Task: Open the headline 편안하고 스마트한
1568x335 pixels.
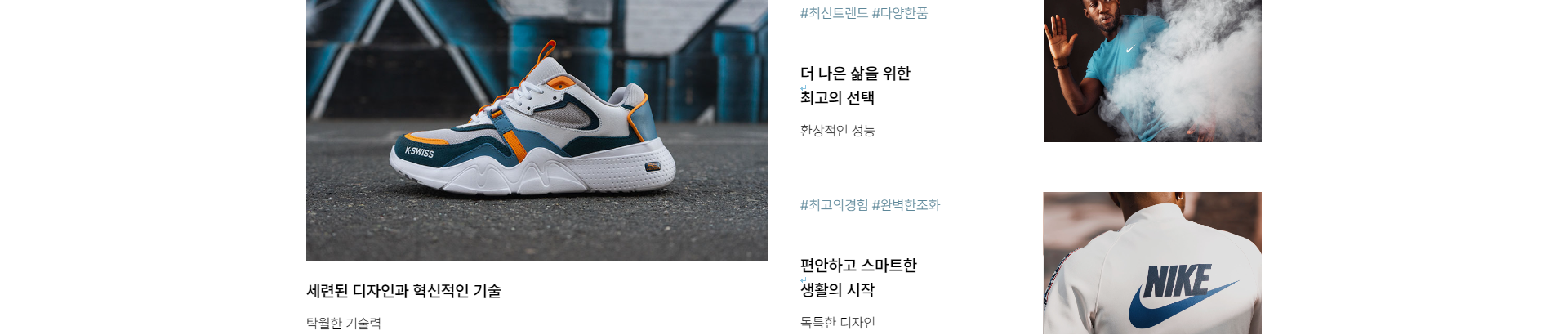Action: click(858, 266)
